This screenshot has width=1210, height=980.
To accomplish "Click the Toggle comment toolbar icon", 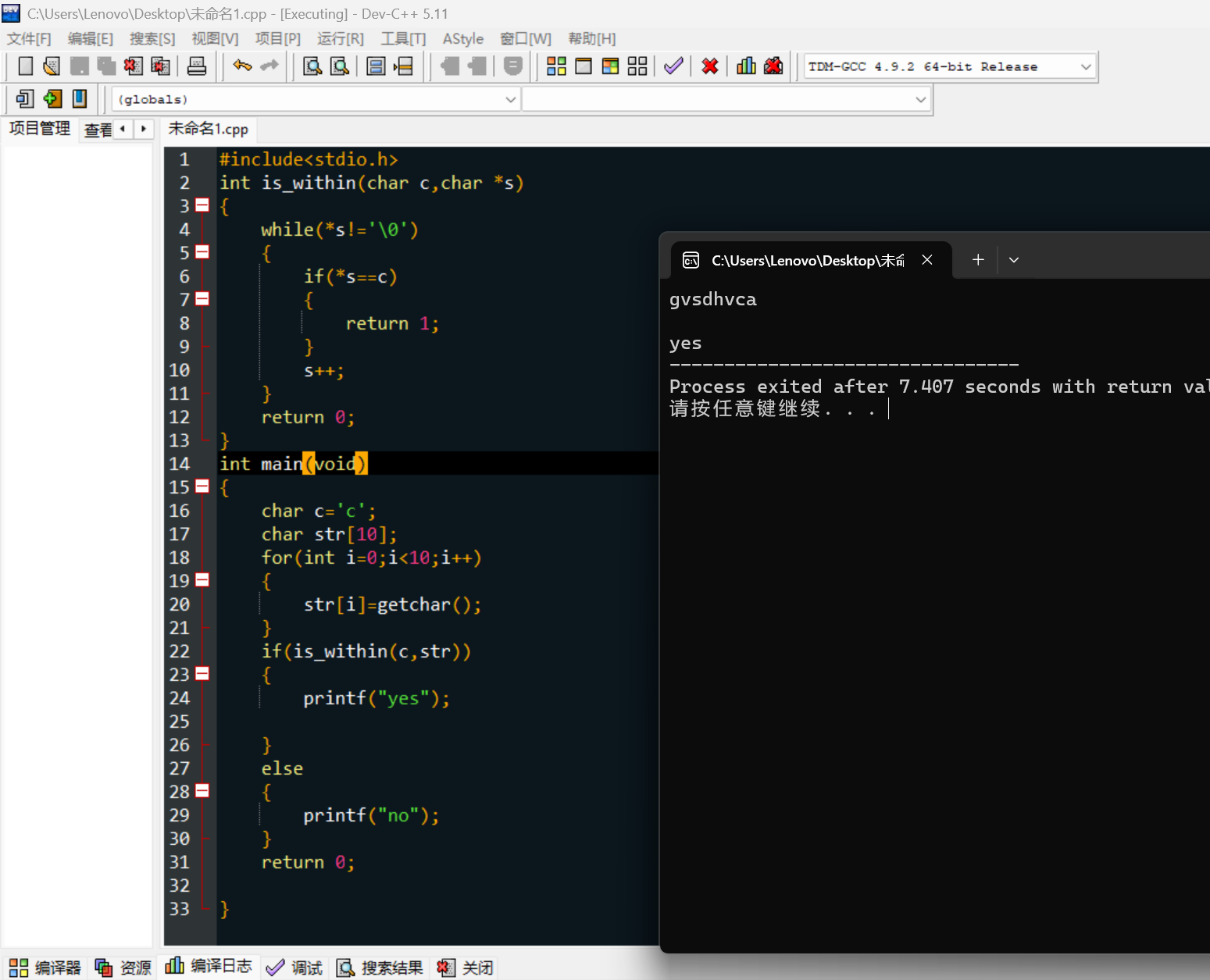I will pyautogui.click(x=513, y=66).
